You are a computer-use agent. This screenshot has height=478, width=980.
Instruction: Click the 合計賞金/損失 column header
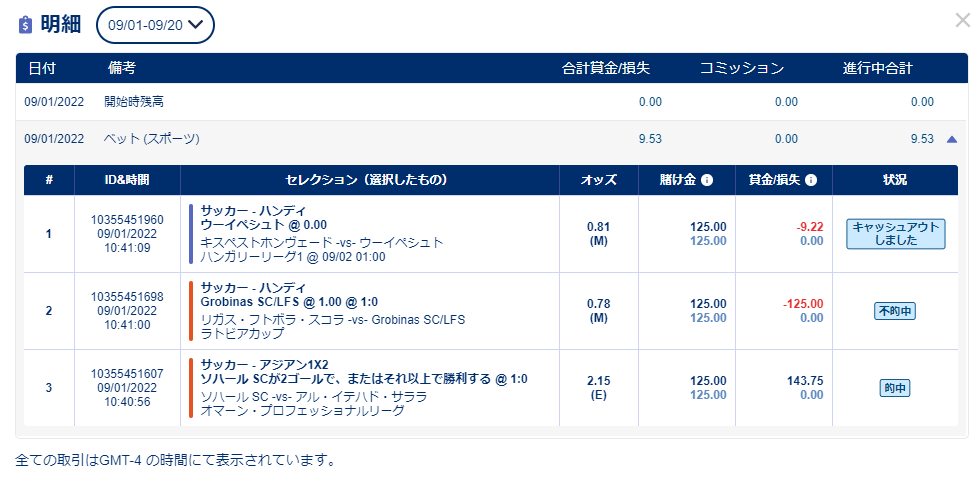tap(606, 69)
